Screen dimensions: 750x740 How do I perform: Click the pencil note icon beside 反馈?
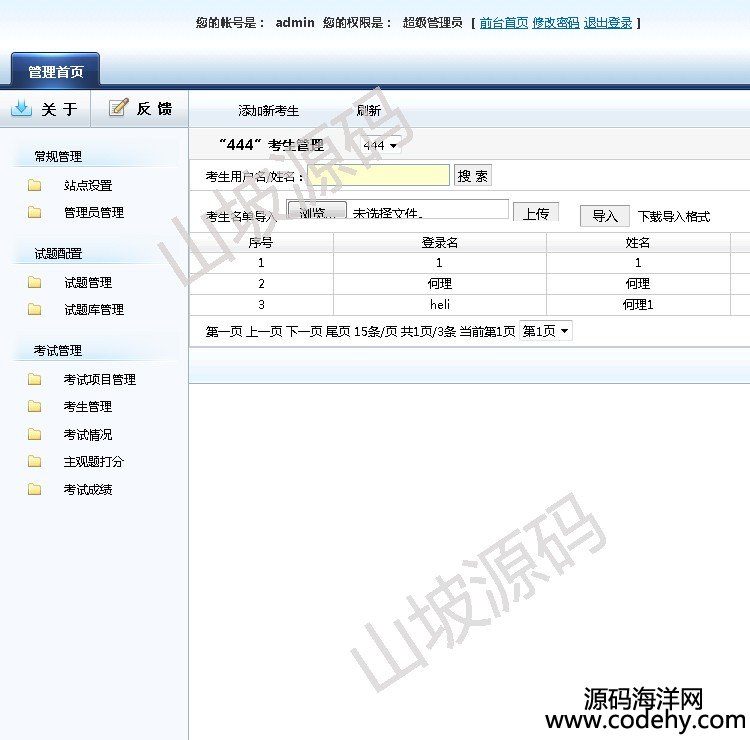pos(118,107)
